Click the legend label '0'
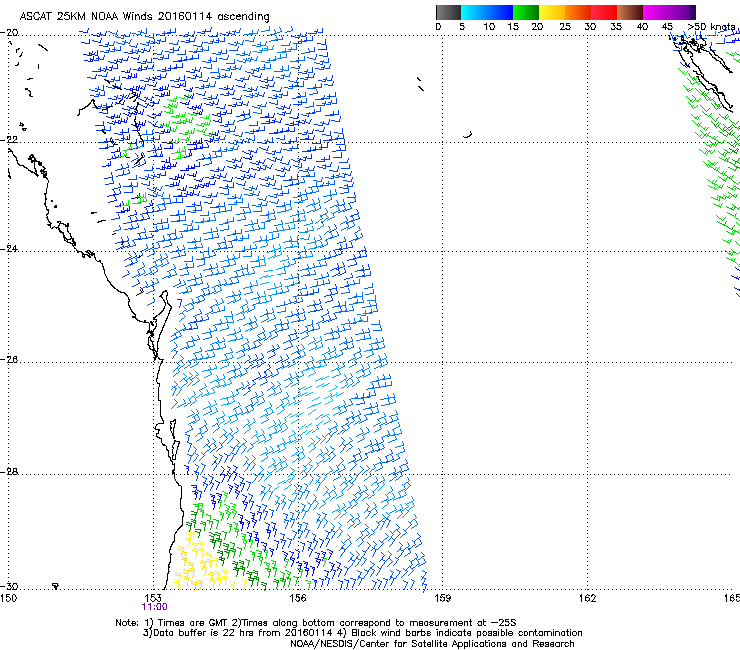The height and width of the screenshot is (650, 740). click(438, 27)
